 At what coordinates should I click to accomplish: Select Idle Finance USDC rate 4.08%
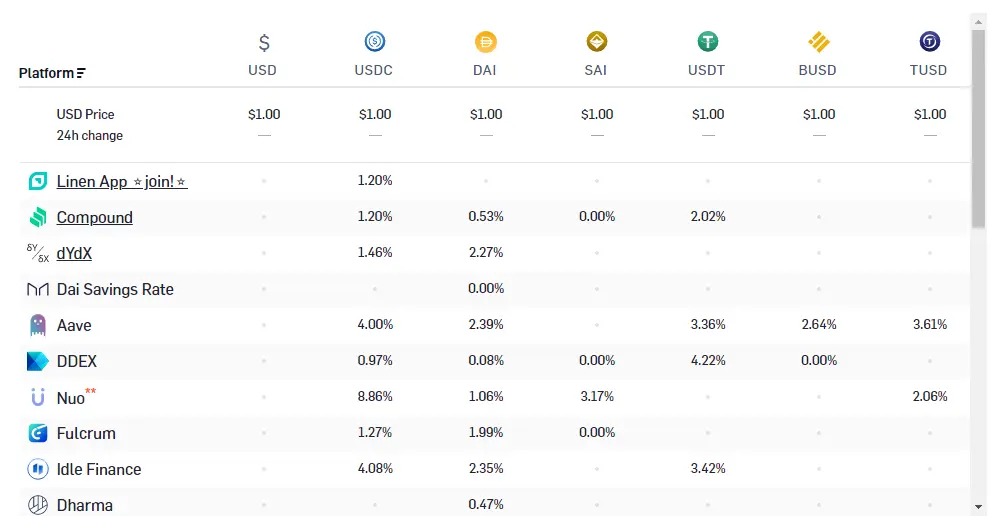(x=375, y=469)
